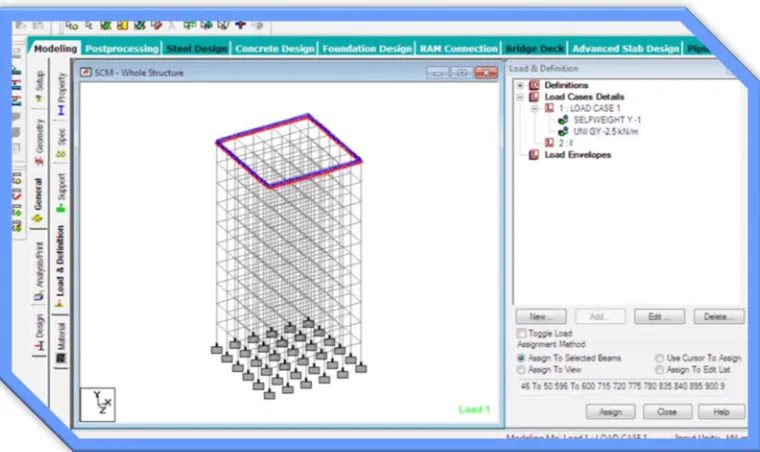This screenshot has width=760, height=452.
Task: Select Assign To Edit List option
Action: [659, 370]
